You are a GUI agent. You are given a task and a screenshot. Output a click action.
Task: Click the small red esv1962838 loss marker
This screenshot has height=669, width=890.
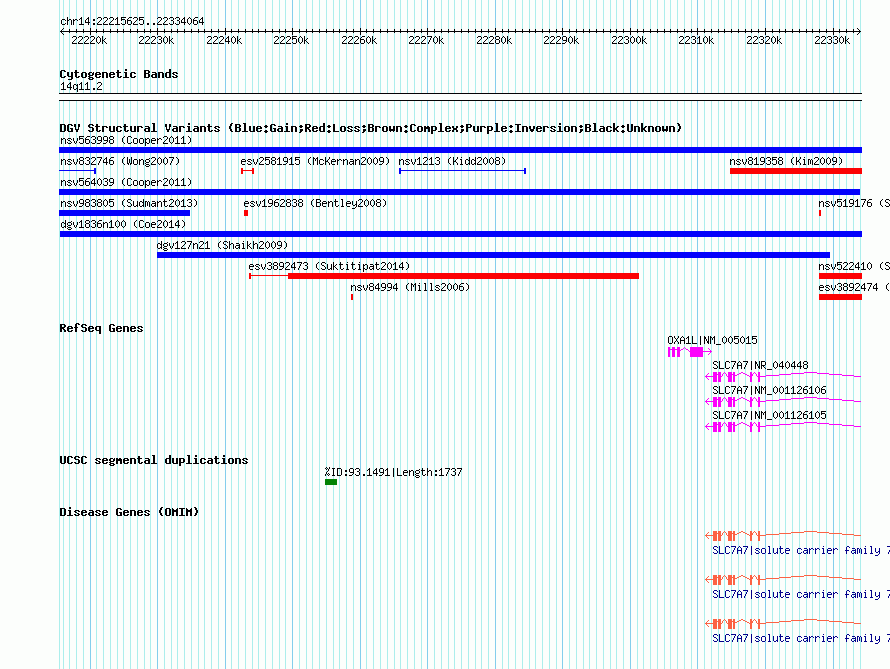[x=246, y=213]
